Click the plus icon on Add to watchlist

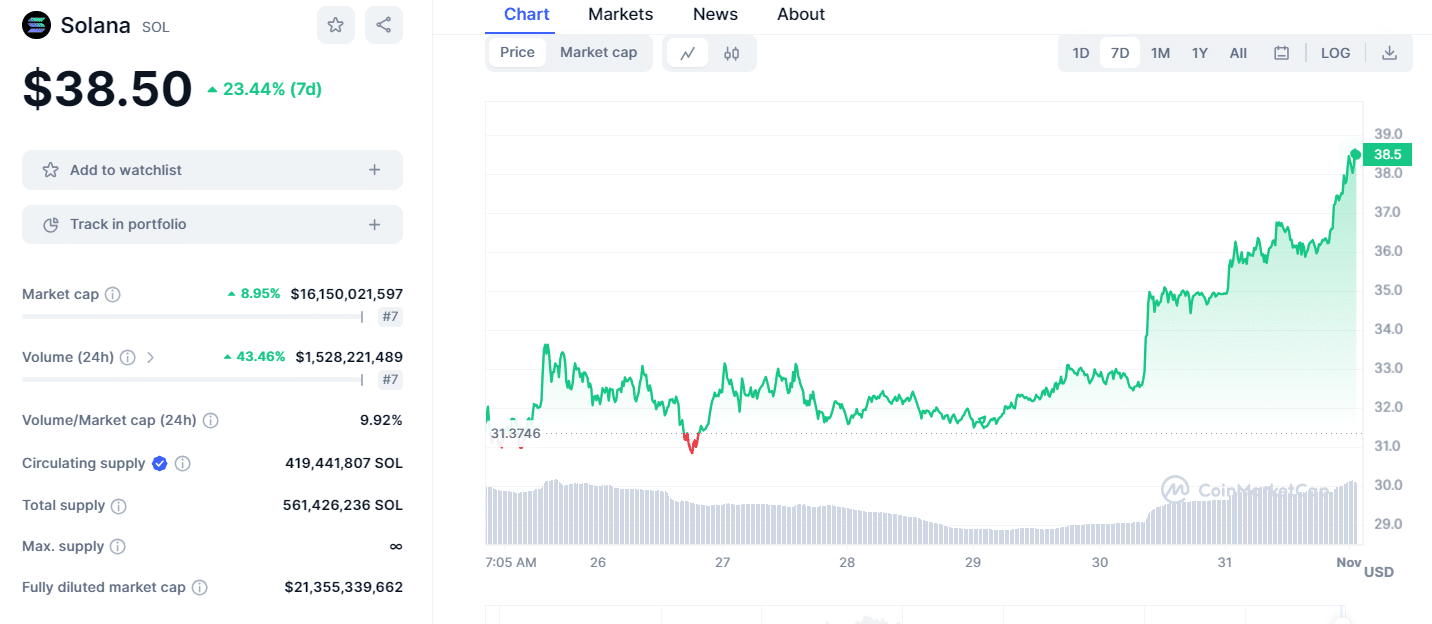[374, 170]
